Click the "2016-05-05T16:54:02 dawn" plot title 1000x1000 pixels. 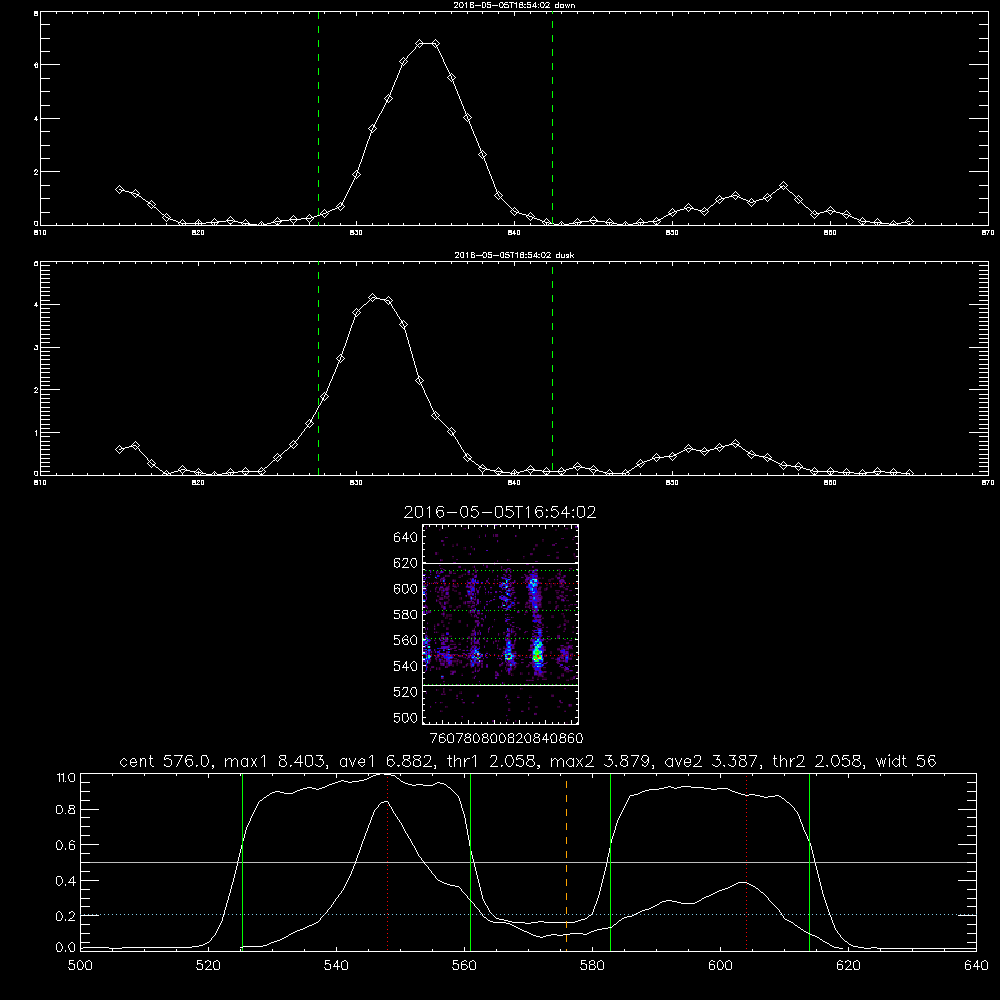coord(514,5)
